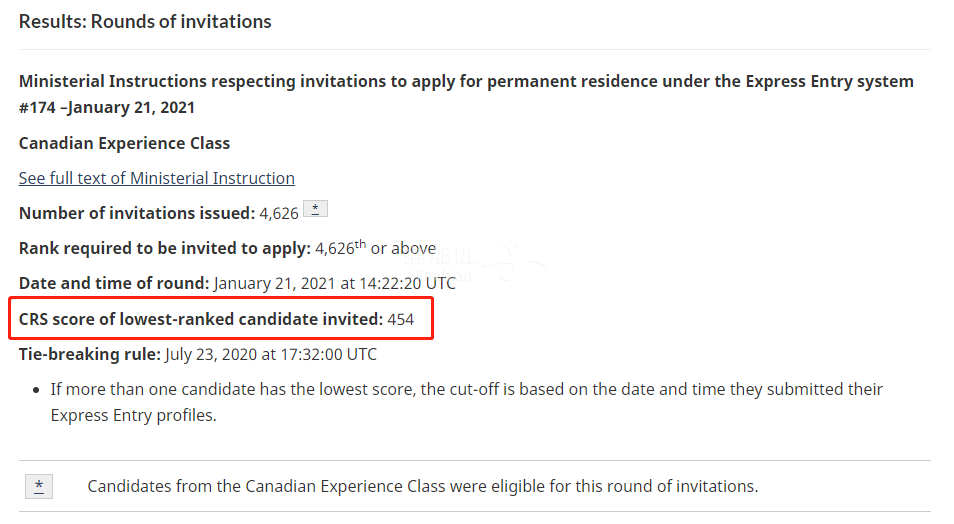Click the Canadian Experience Class subheading

[124, 143]
